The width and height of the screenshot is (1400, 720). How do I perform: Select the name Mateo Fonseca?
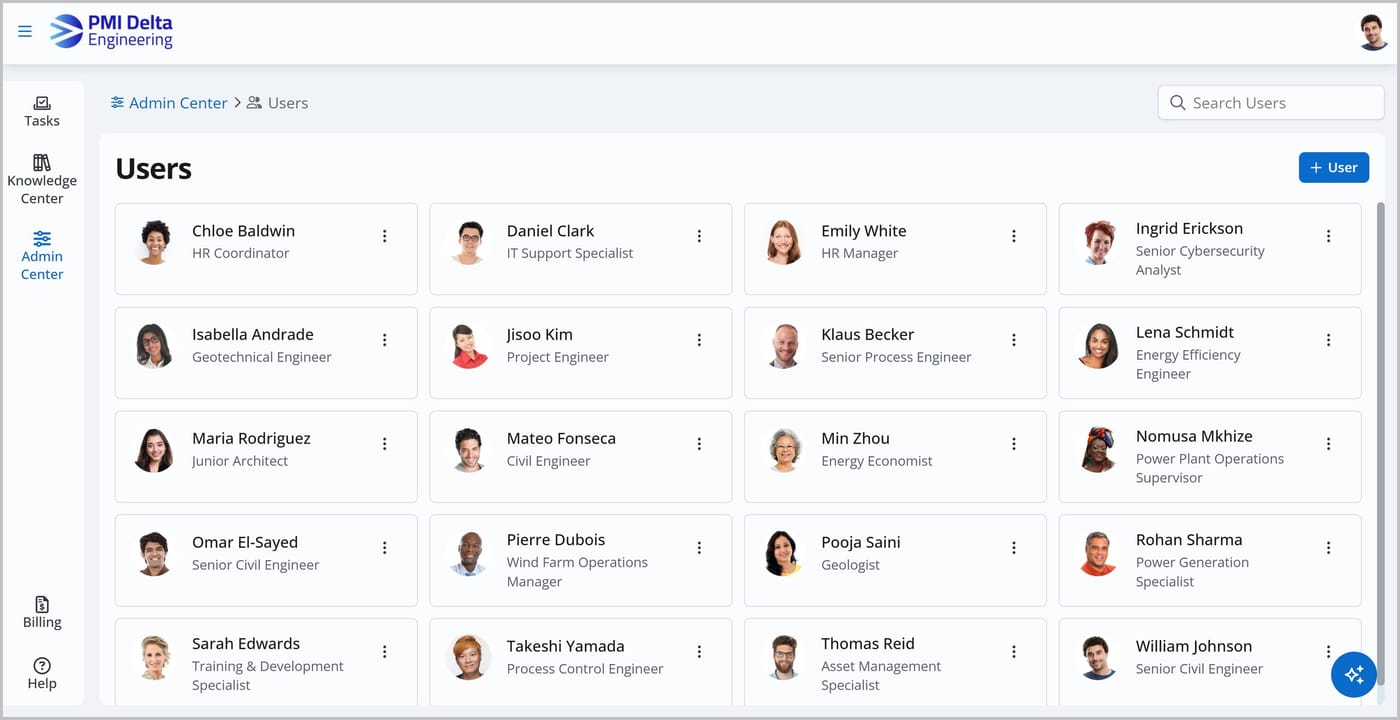(561, 438)
